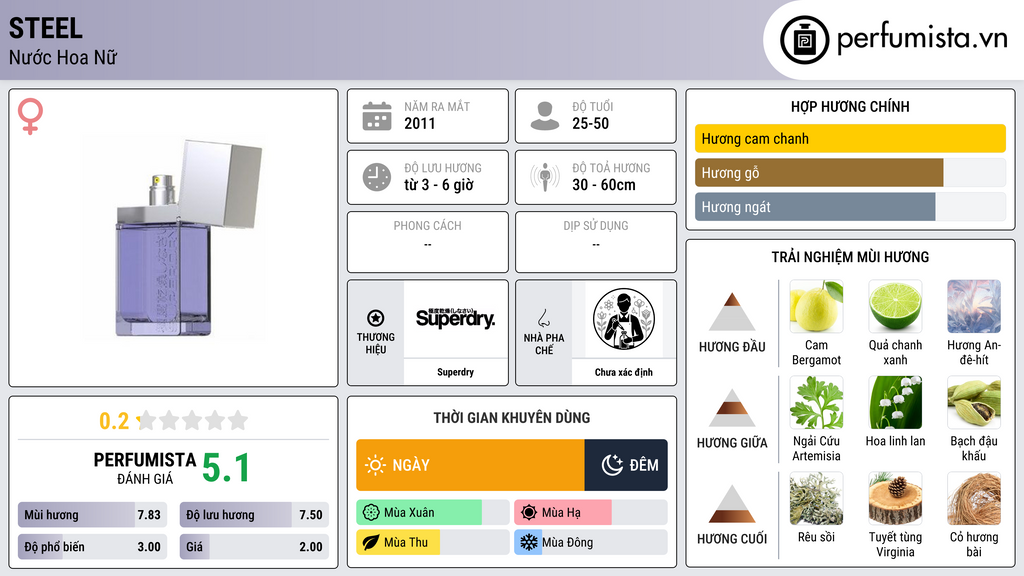The width and height of the screenshot is (1024, 576).
Task: Click the Superdry brand logo
Action: coord(455,318)
